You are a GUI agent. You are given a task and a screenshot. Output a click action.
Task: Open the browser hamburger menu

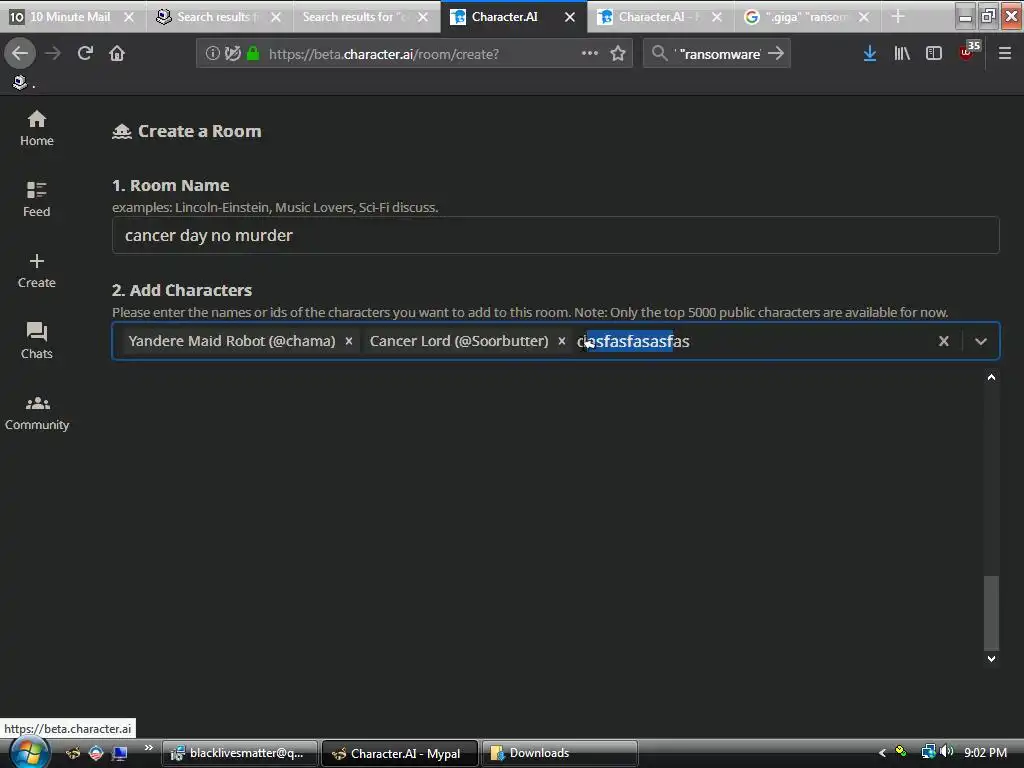click(x=1004, y=54)
